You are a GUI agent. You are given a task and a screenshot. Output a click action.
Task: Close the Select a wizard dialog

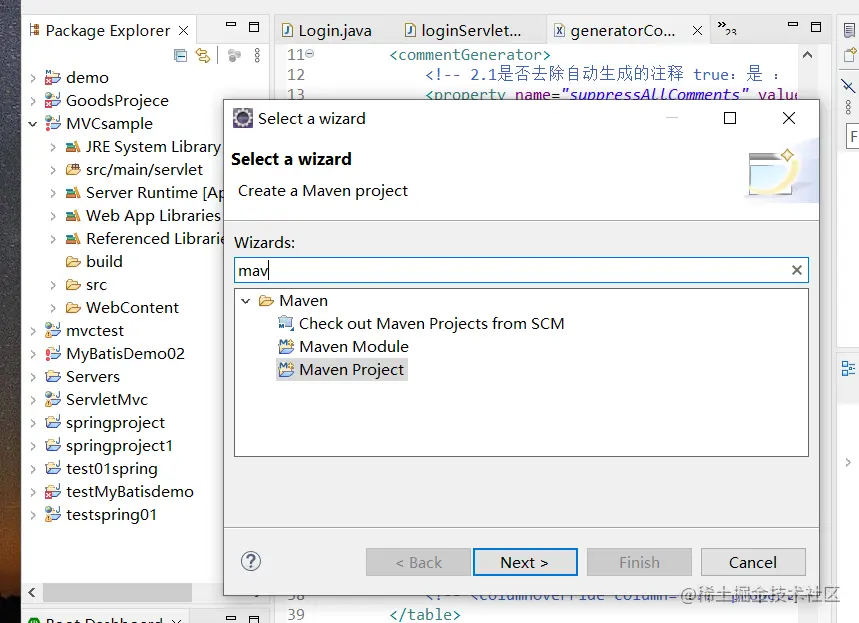pos(788,118)
